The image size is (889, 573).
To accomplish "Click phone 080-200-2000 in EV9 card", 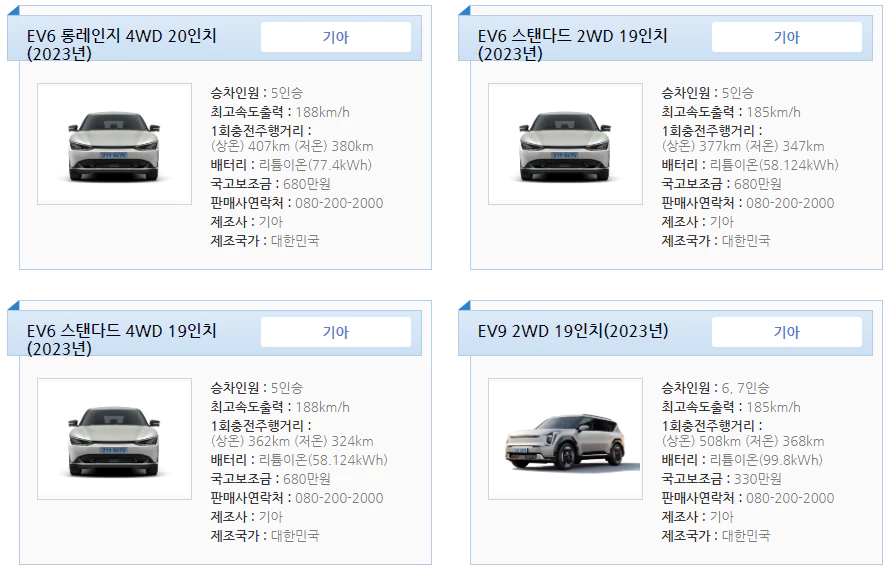I will point(790,498).
